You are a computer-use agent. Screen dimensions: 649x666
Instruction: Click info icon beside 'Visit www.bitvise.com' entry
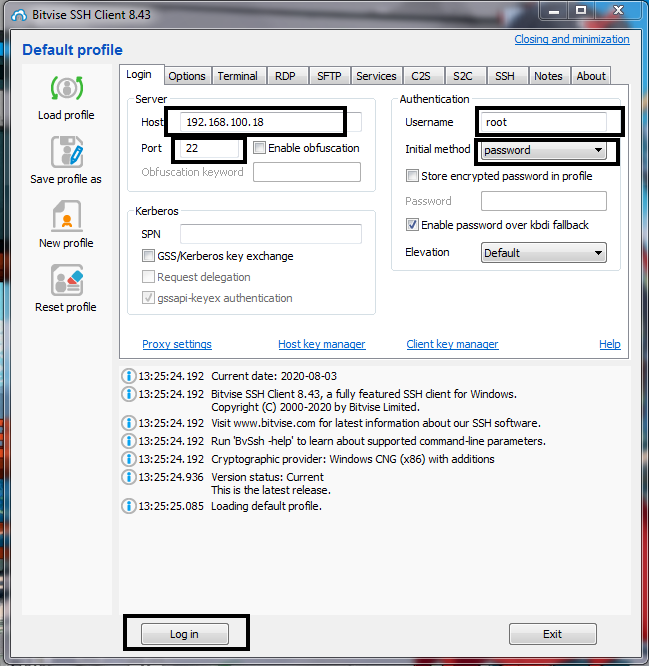(x=128, y=423)
